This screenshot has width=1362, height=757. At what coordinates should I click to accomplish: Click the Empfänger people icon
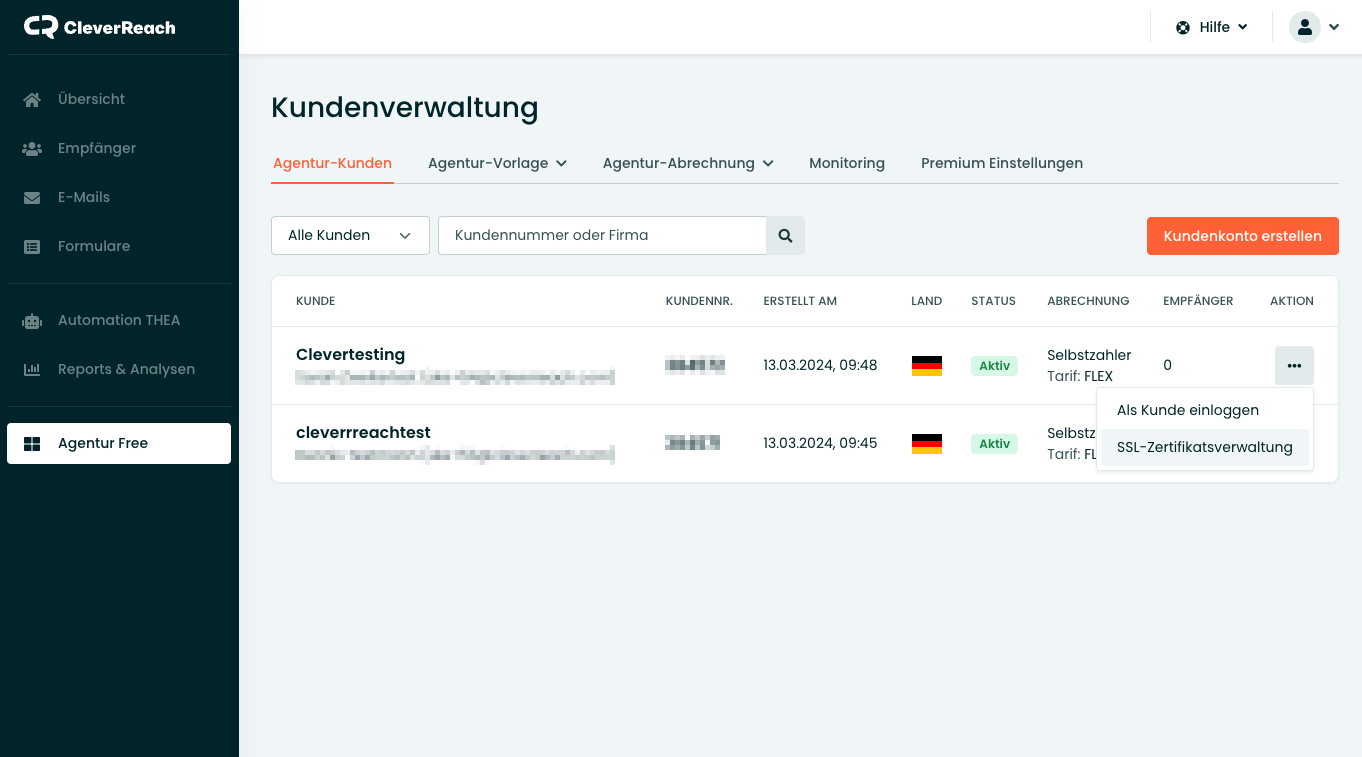[x=32, y=148]
